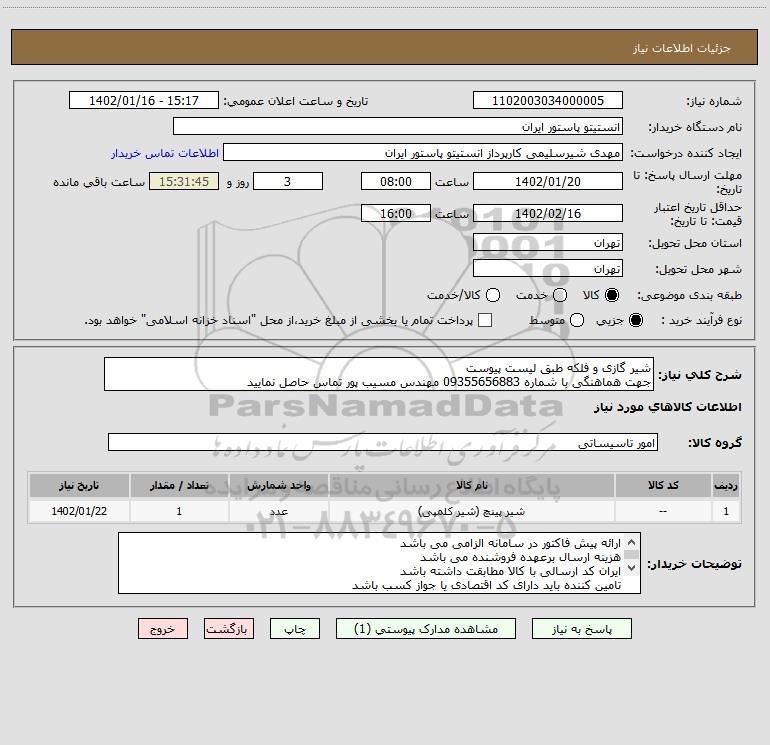Click the تاریخ نیاز column header

pyautogui.click(x=79, y=486)
